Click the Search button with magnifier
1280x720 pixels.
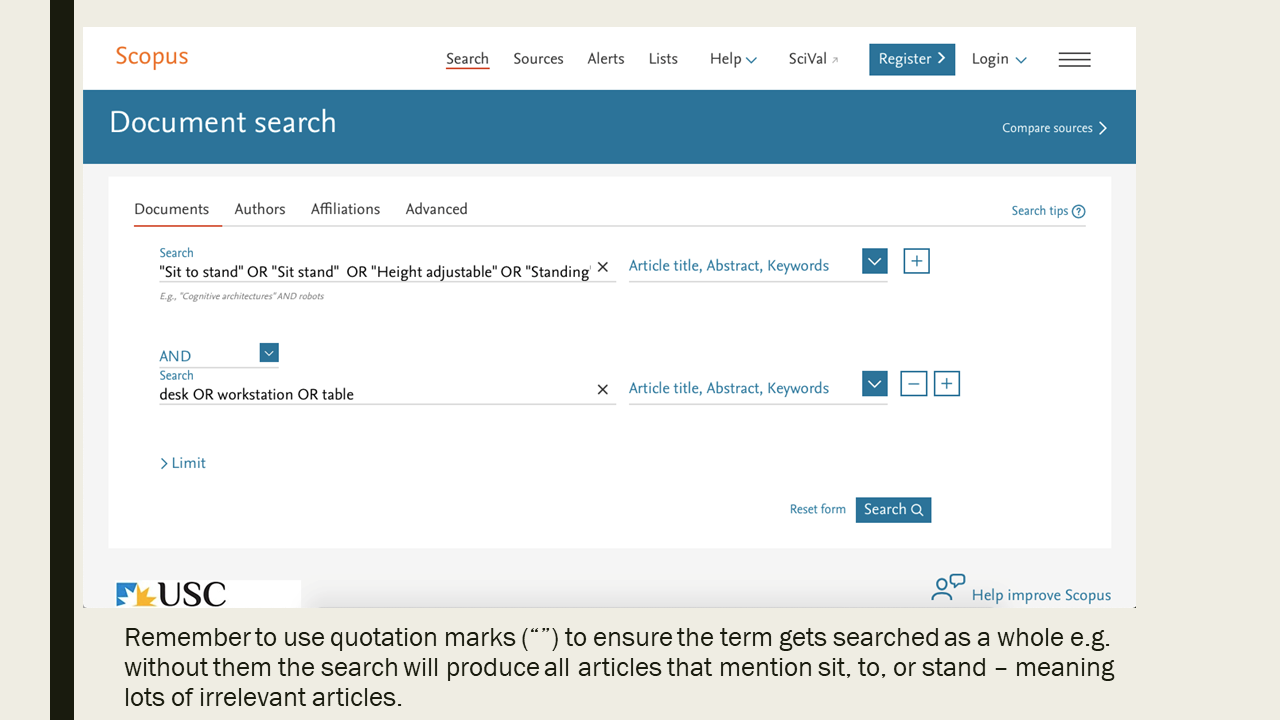pos(893,510)
